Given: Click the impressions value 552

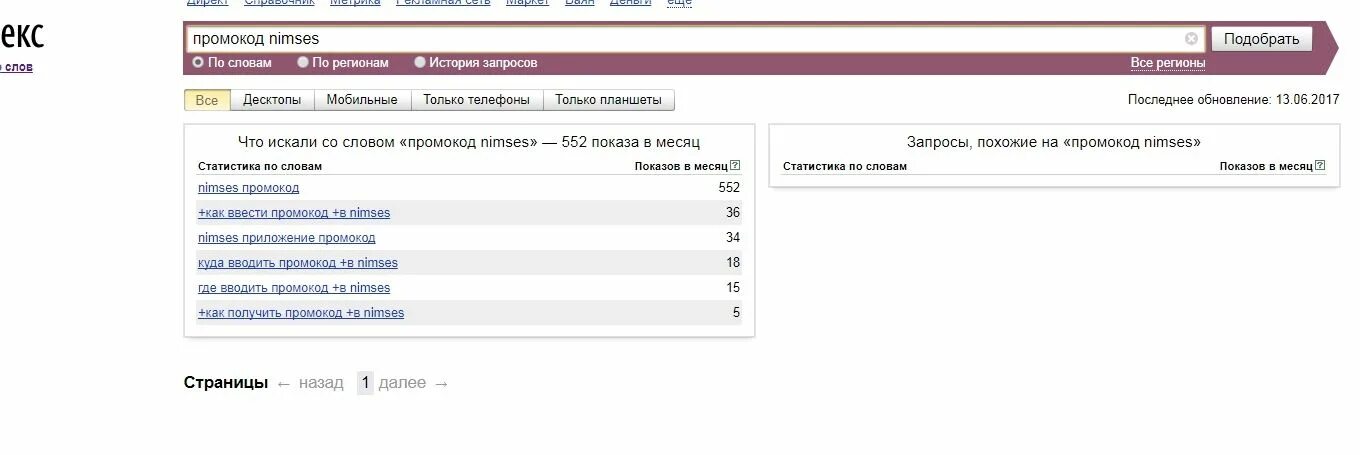Looking at the screenshot, I should point(729,188).
